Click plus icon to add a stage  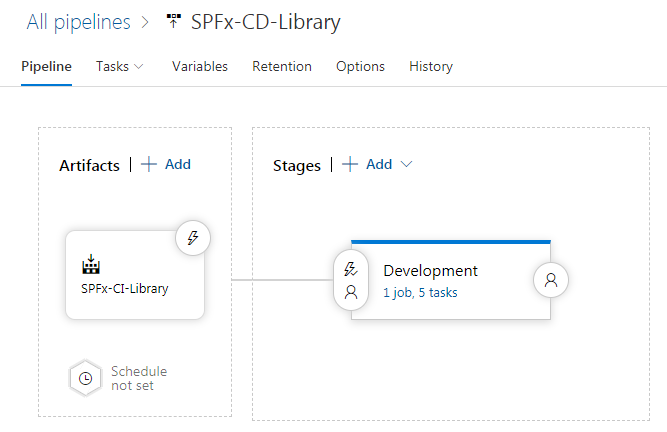click(350, 164)
